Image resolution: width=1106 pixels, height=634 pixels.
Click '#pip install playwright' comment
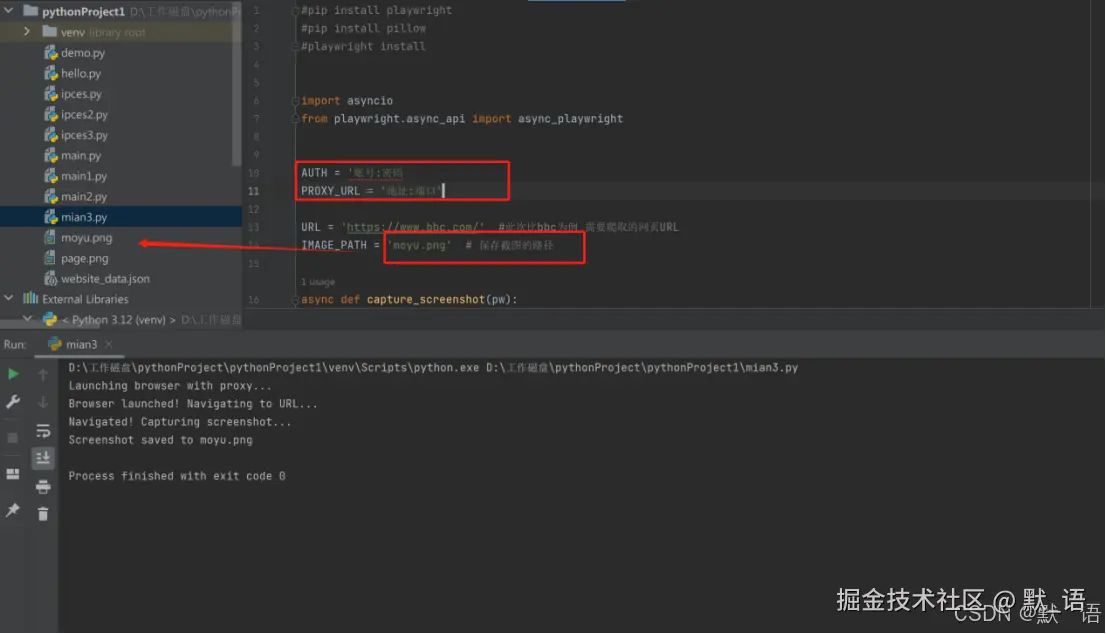click(376, 11)
